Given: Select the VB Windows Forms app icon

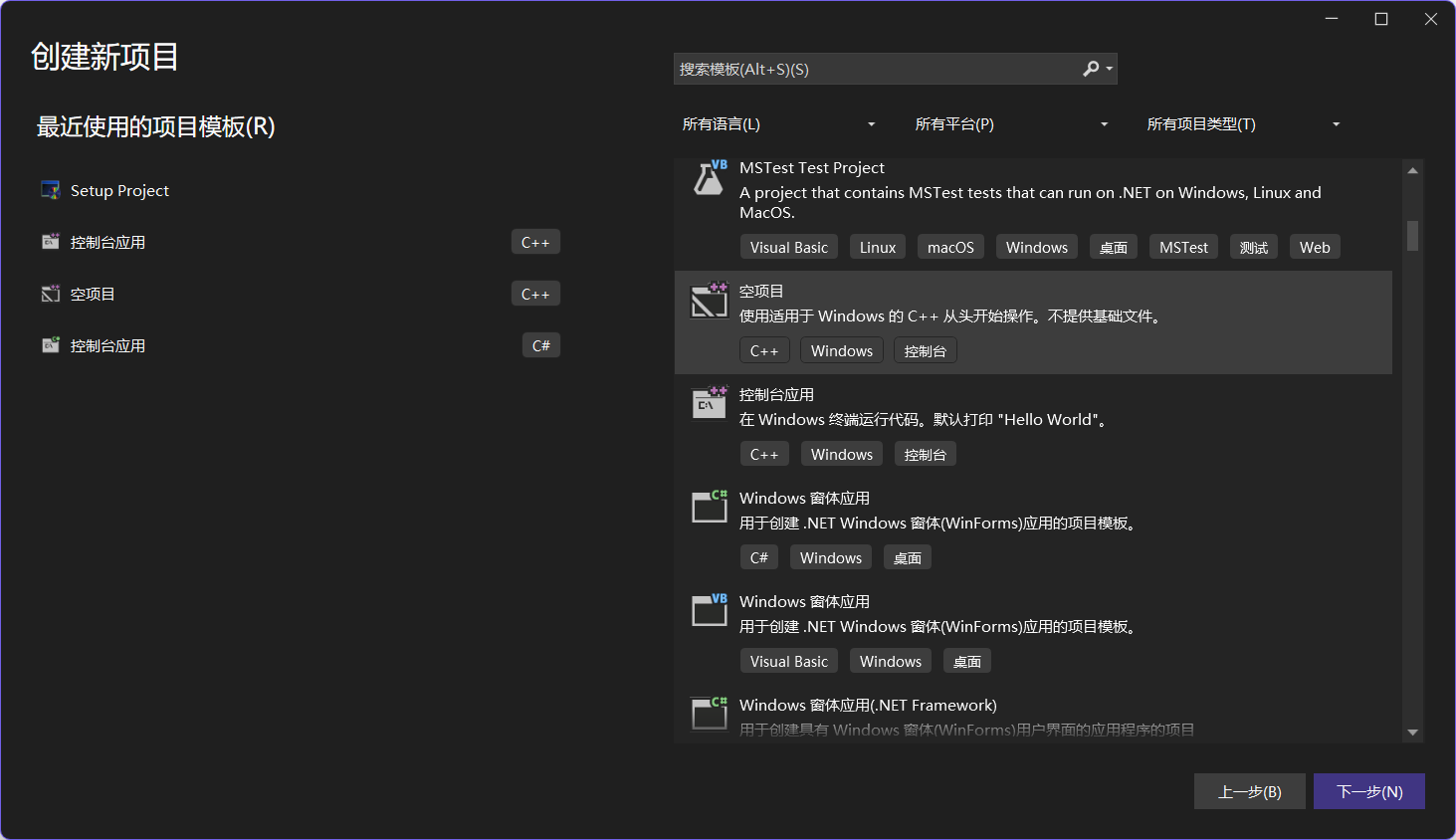Looking at the screenshot, I should tap(710, 610).
